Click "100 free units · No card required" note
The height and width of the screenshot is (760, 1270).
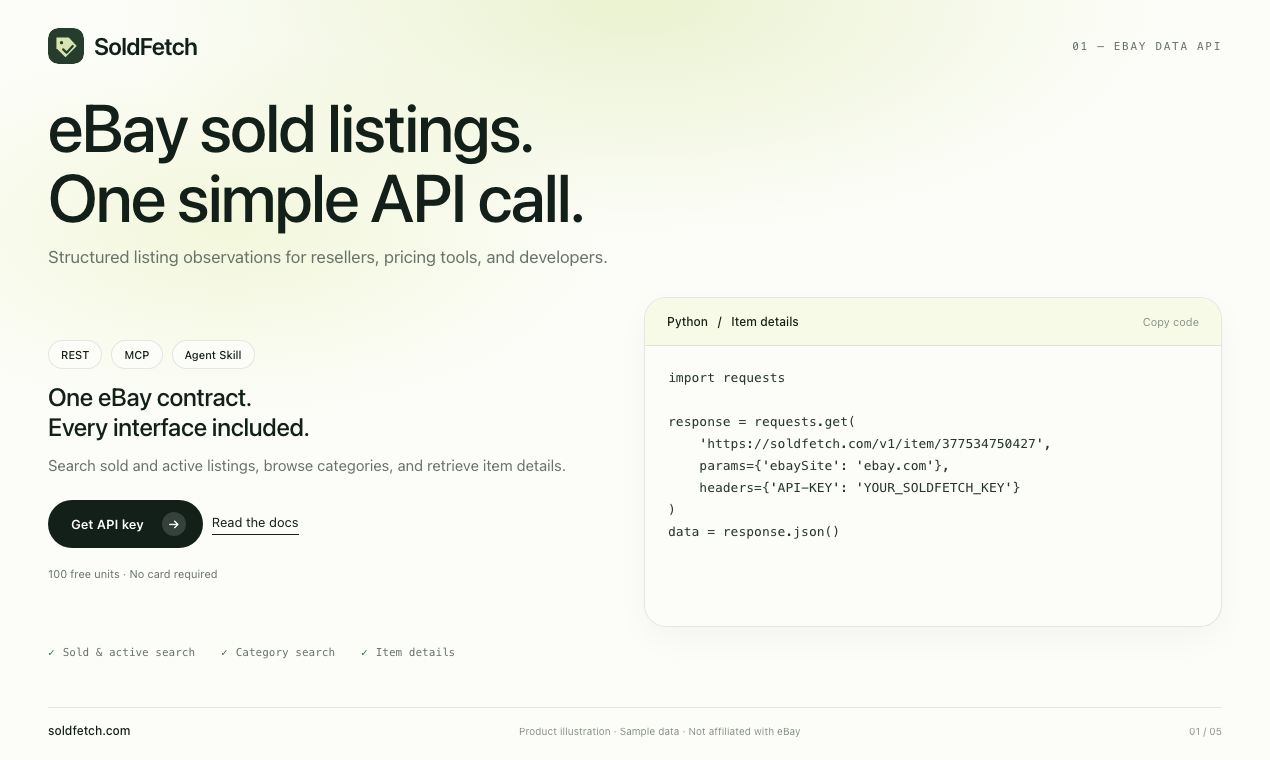pos(133,574)
